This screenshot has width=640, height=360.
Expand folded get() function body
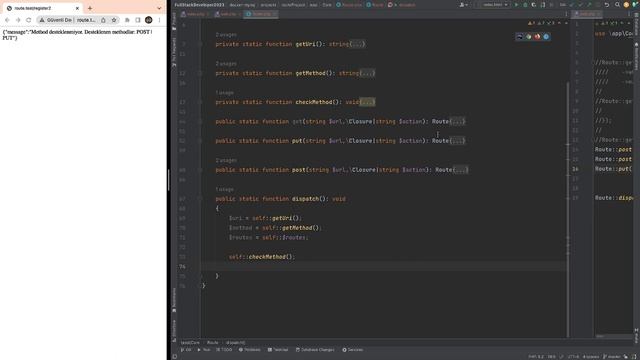(x=458, y=122)
